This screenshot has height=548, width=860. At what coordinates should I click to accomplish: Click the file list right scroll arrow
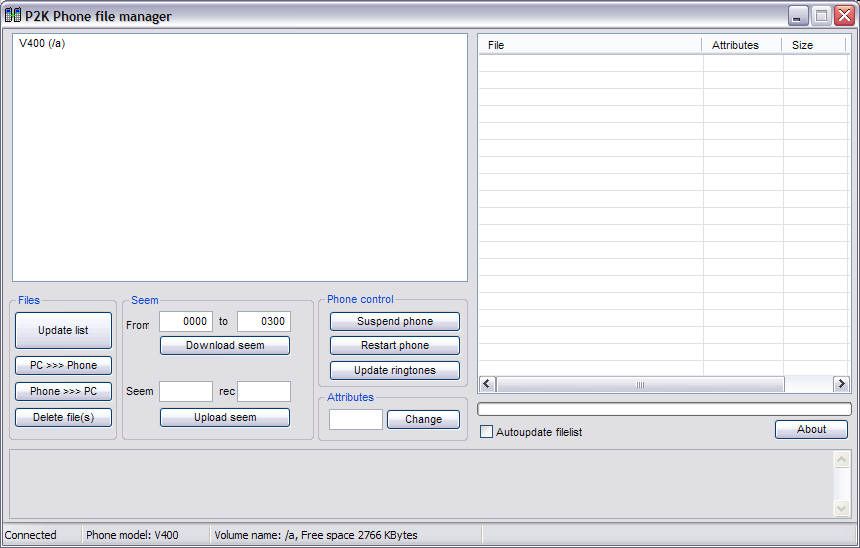click(841, 384)
